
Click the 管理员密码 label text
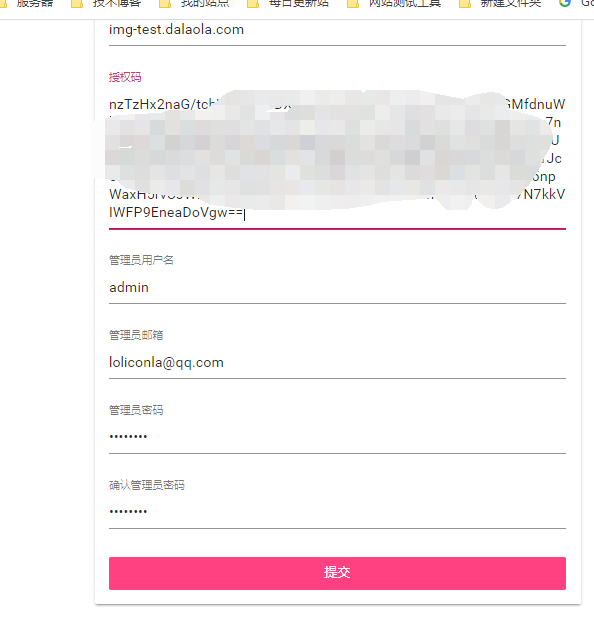136,410
